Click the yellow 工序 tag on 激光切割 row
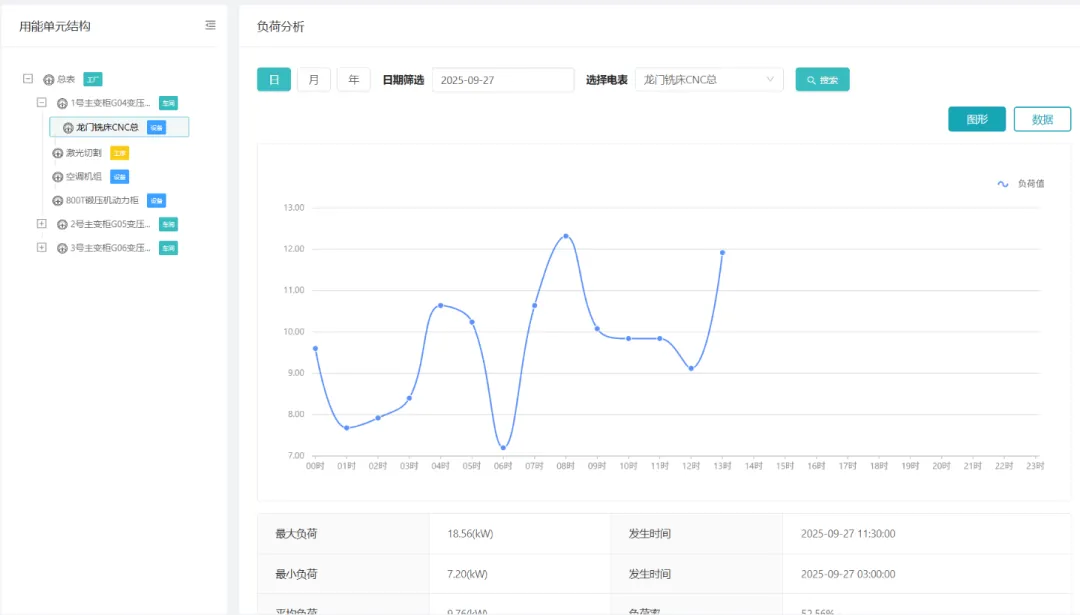 pyautogui.click(x=119, y=153)
